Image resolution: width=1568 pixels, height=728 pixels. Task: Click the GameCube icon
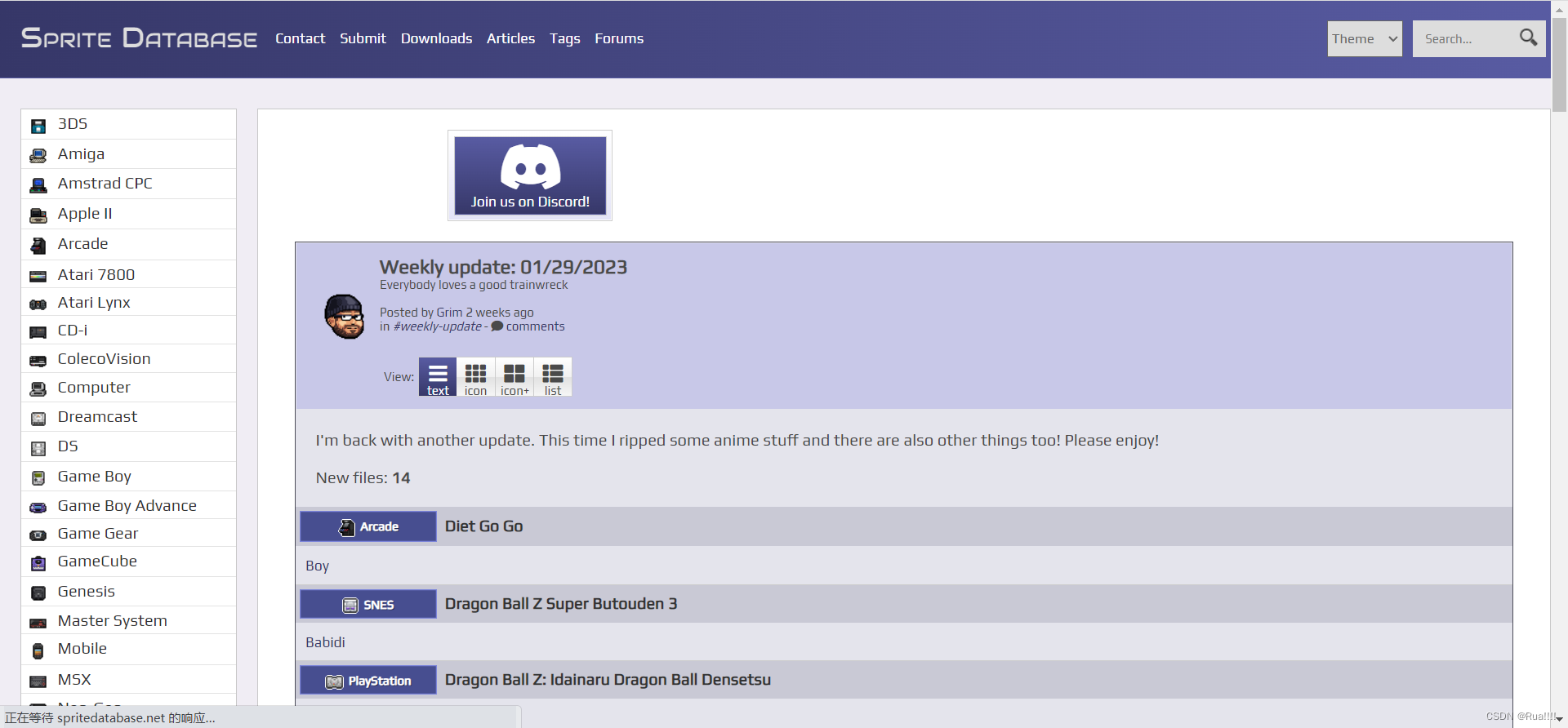38,563
